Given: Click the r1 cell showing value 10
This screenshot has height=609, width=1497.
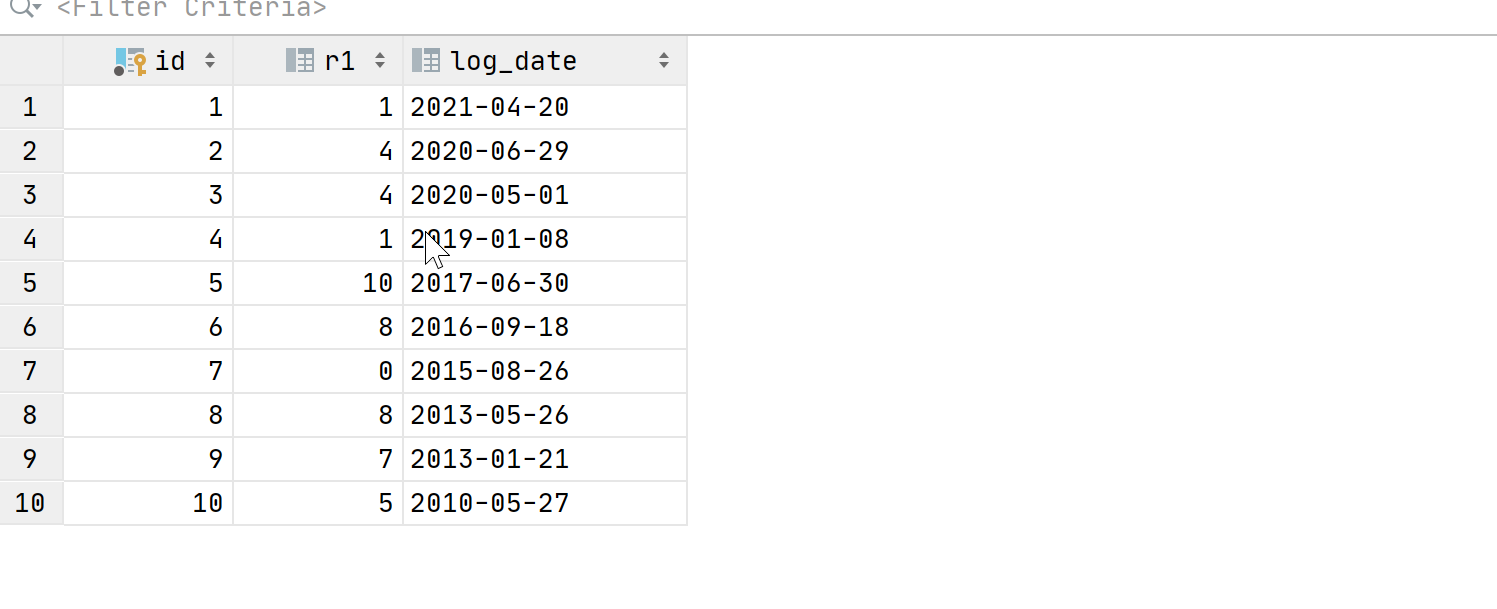Looking at the screenshot, I should coord(318,283).
